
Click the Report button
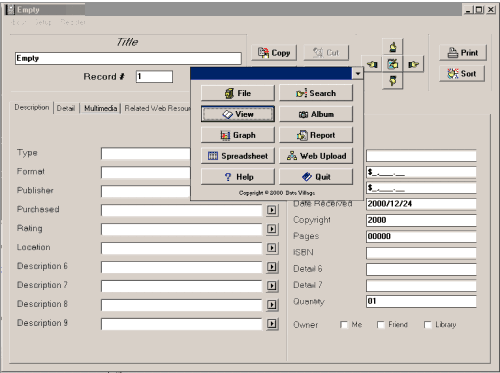coord(316,135)
